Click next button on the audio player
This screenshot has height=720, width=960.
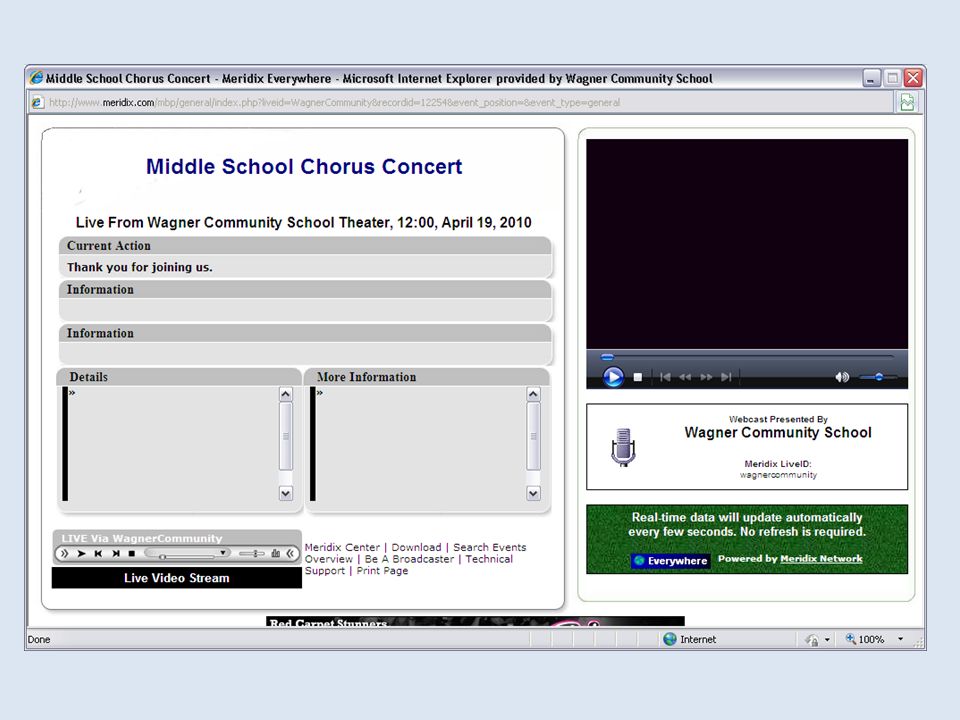[x=116, y=553]
